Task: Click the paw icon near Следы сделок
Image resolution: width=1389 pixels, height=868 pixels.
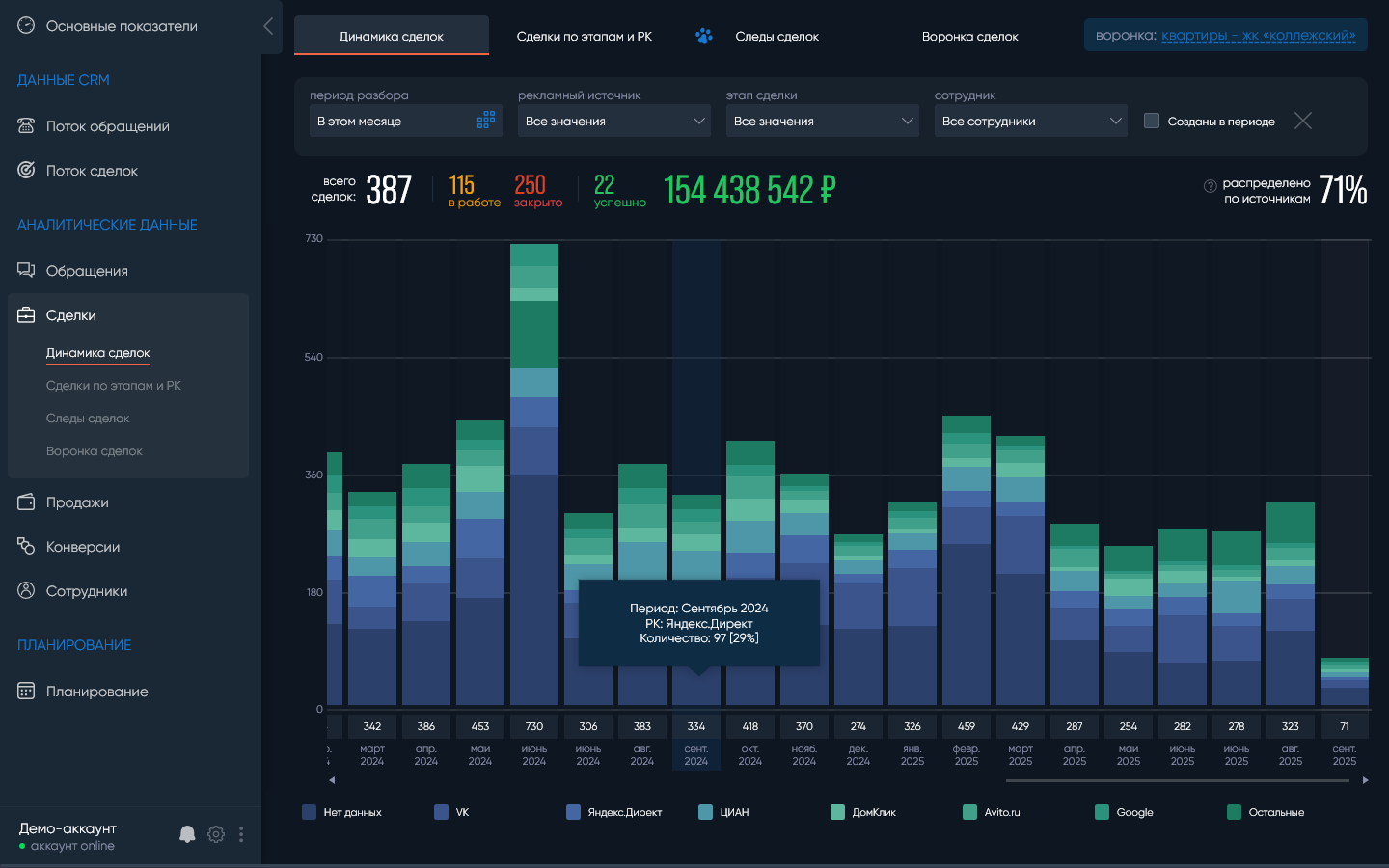Action: tap(704, 37)
